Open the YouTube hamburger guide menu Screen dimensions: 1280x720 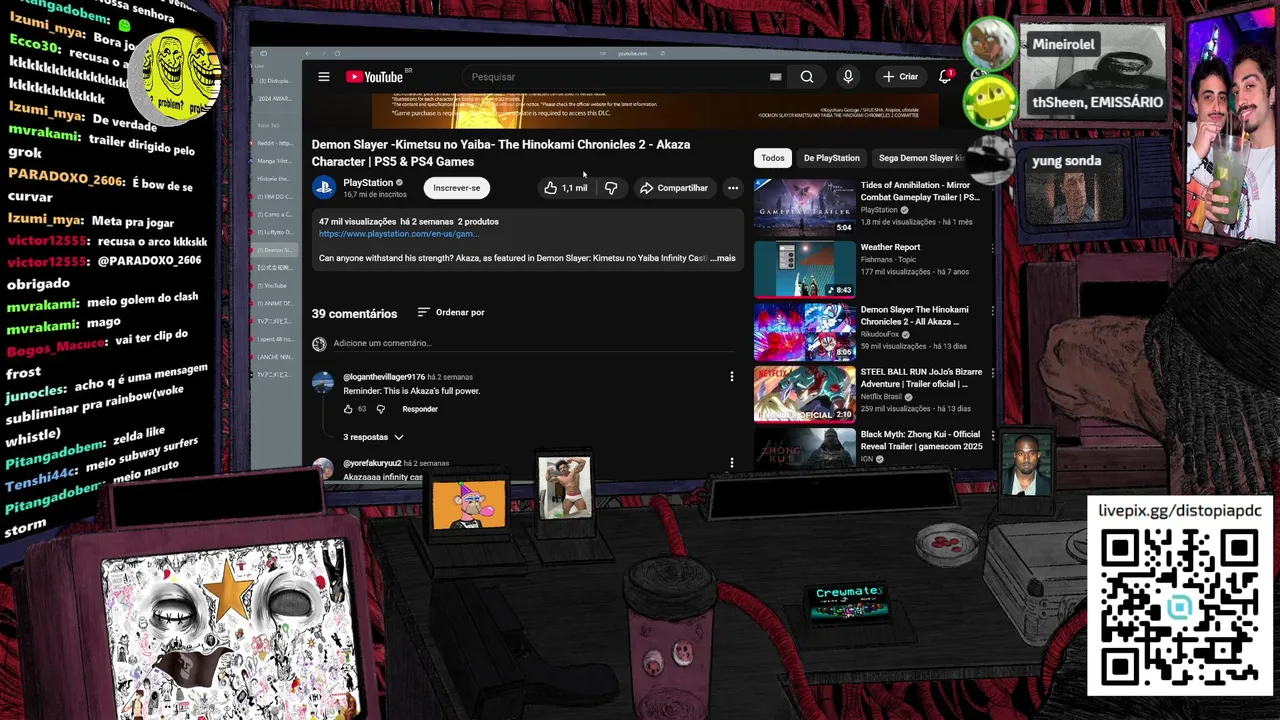coord(324,77)
